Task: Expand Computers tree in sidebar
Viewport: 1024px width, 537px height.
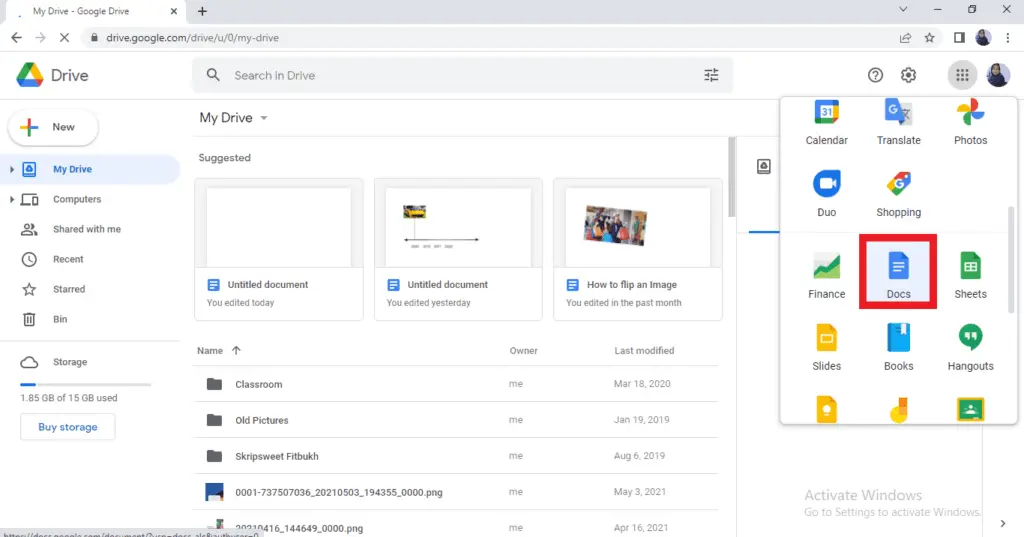Action: (12, 199)
